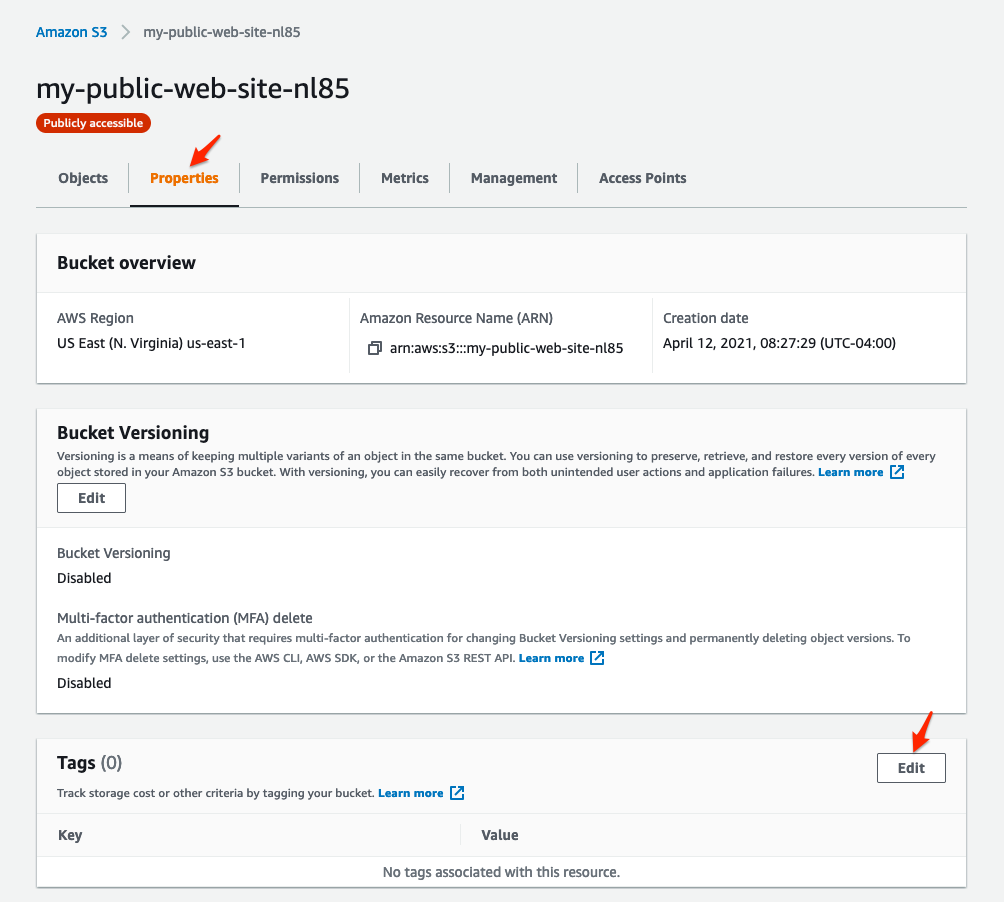This screenshot has height=902, width=1004.
Task: Click the Tags (0) heading
Action: (90, 762)
